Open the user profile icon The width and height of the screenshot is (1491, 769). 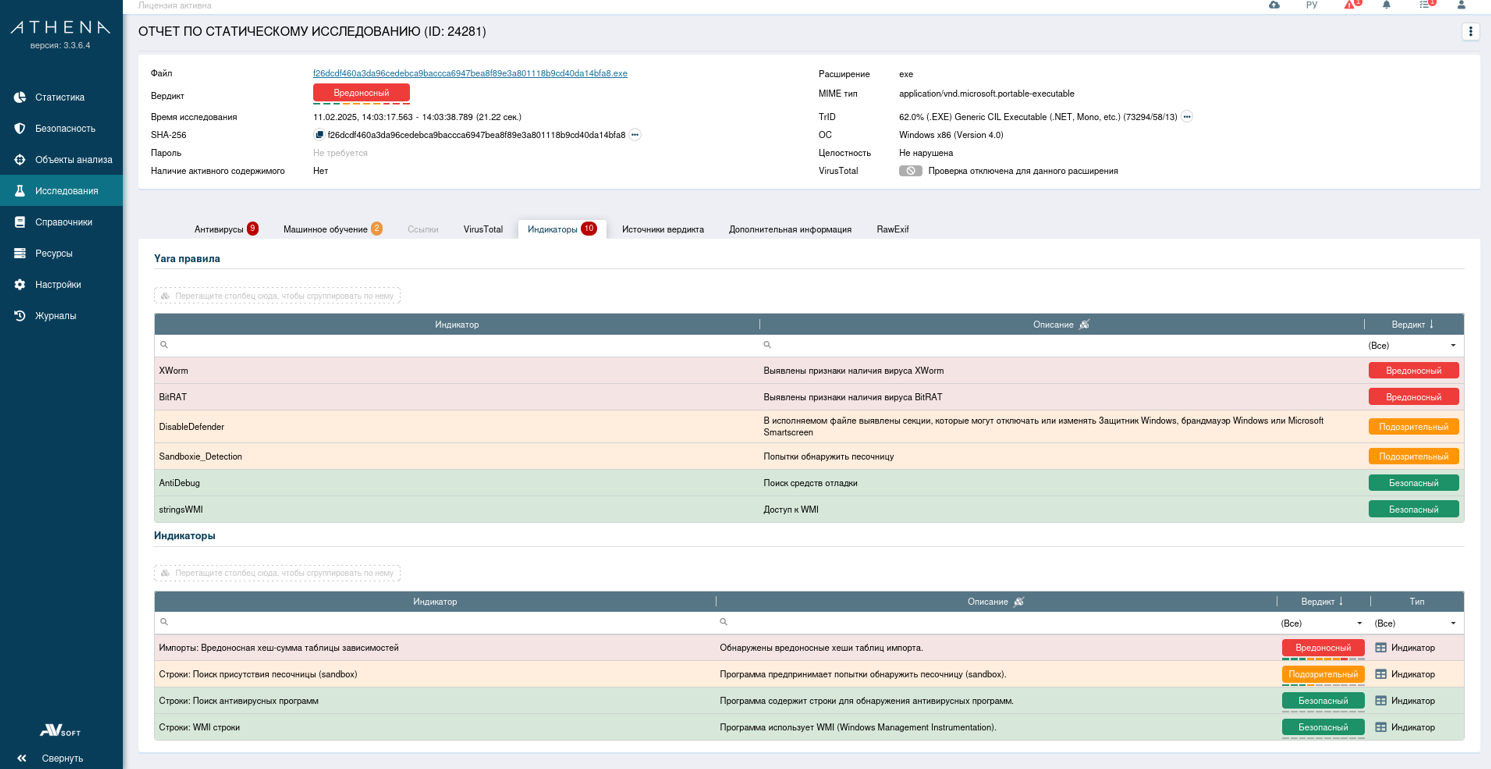point(1461,5)
